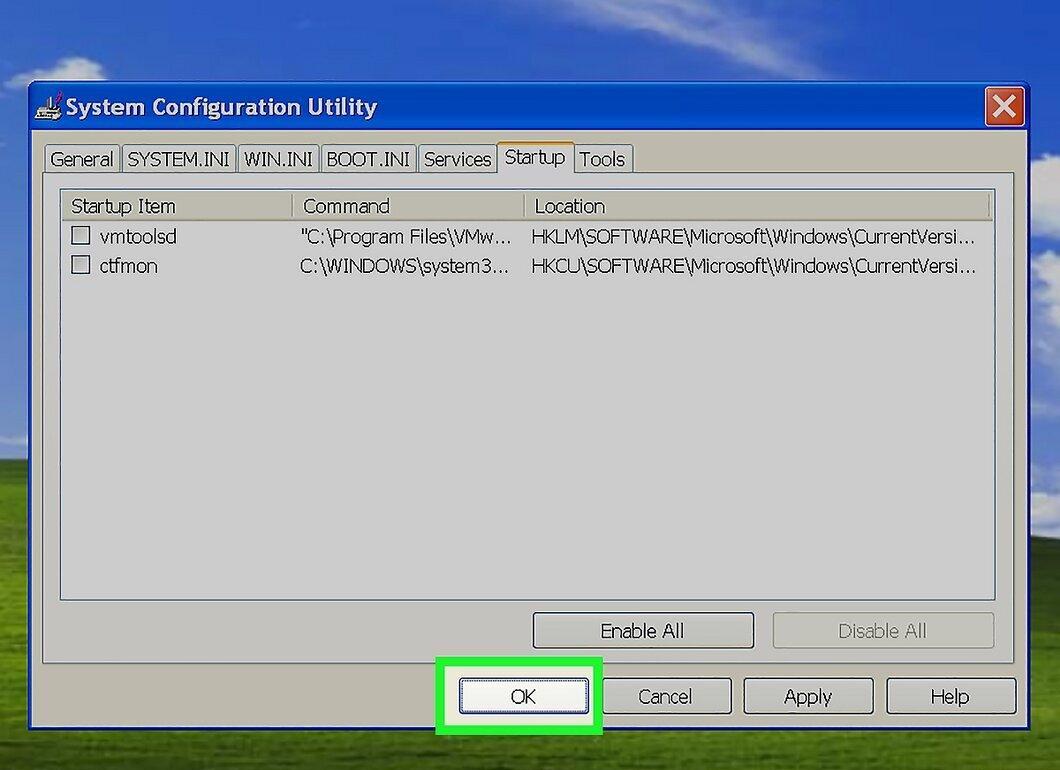Click the Enable All button

click(x=643, y=631)
